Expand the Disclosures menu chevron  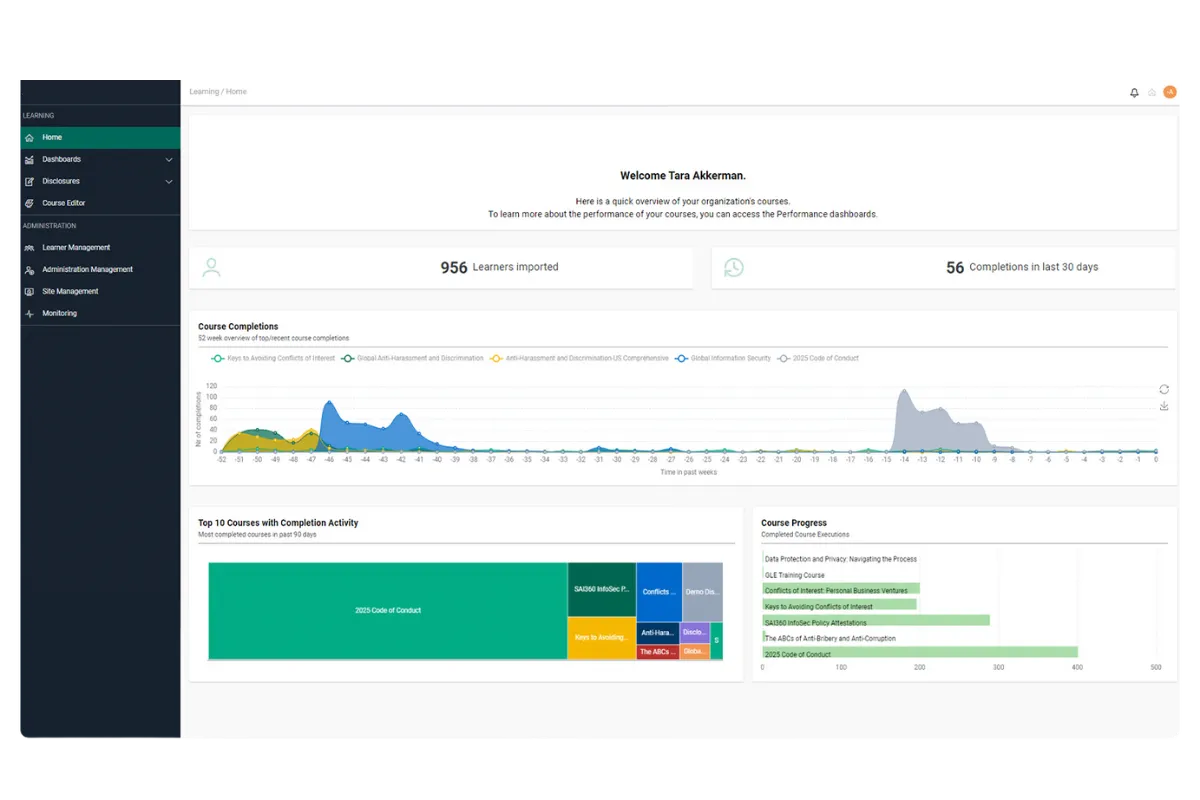pyautogui.click(x=168, y=182)
